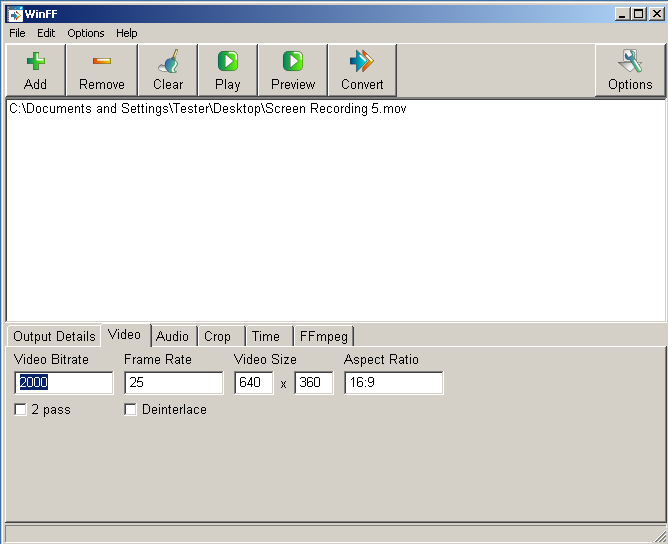Open the FFmpeg tab

(x=324, y=336)
